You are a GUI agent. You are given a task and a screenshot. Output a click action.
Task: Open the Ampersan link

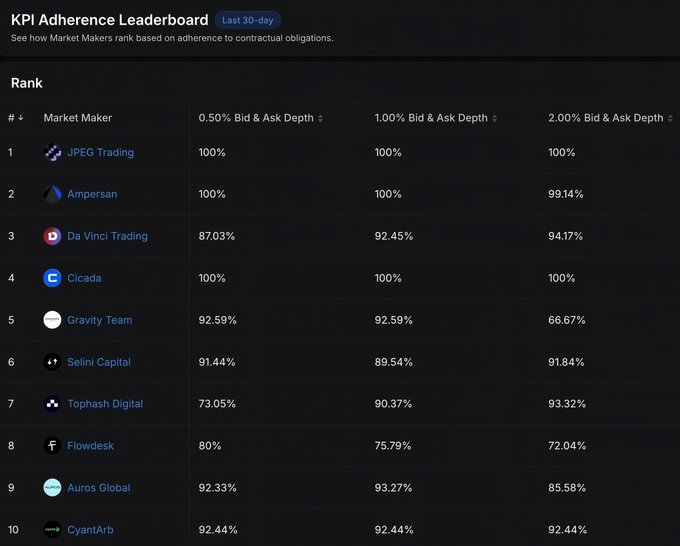pyautogui.click(x=92, y=194)
